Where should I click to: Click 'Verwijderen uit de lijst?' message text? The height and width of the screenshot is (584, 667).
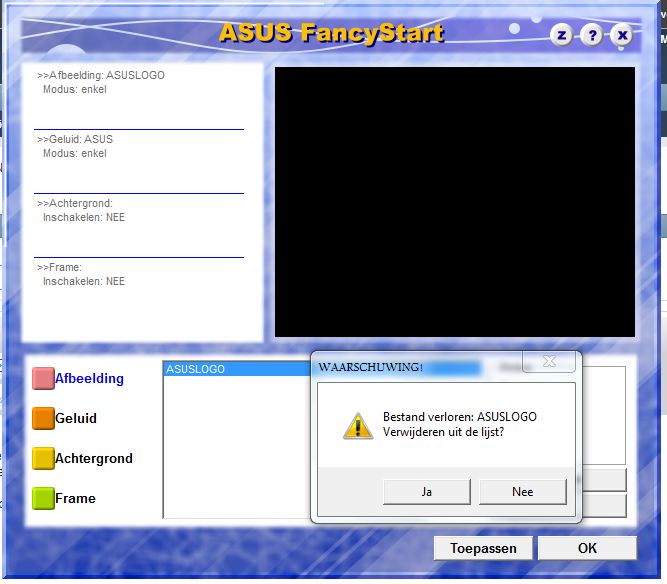point(444,432)
